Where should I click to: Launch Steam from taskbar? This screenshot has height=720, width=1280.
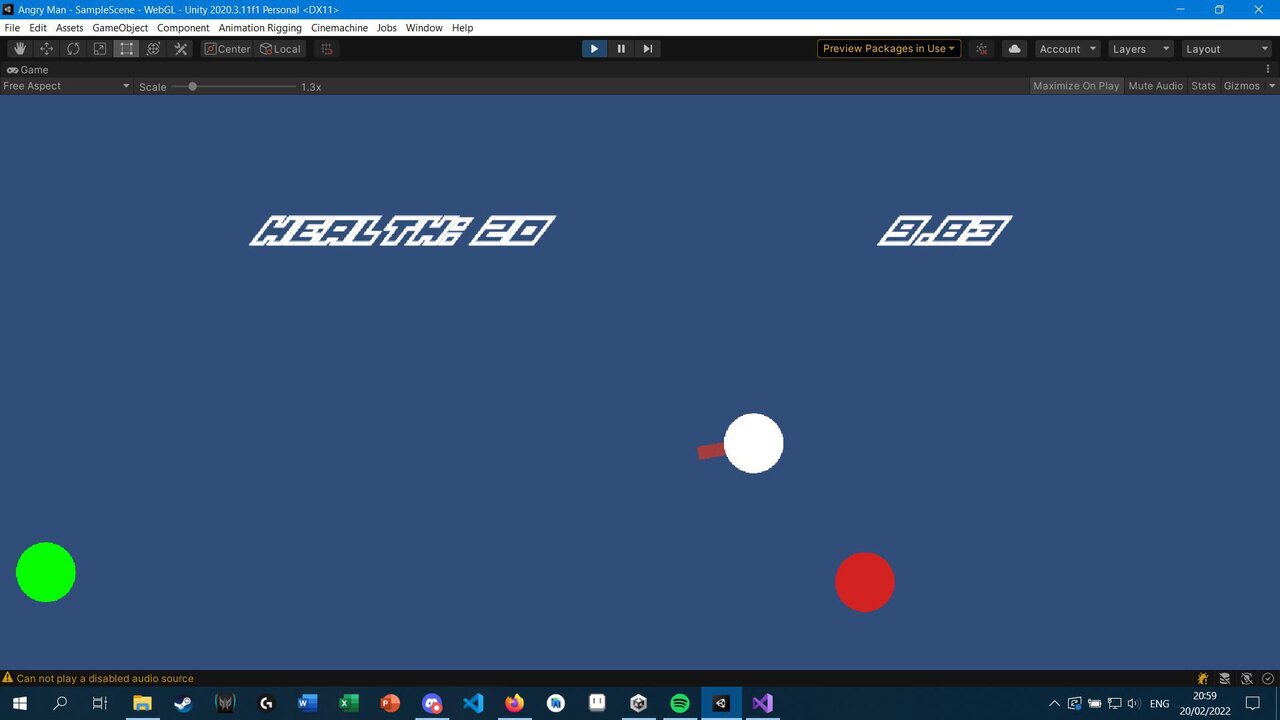[183, 703]
